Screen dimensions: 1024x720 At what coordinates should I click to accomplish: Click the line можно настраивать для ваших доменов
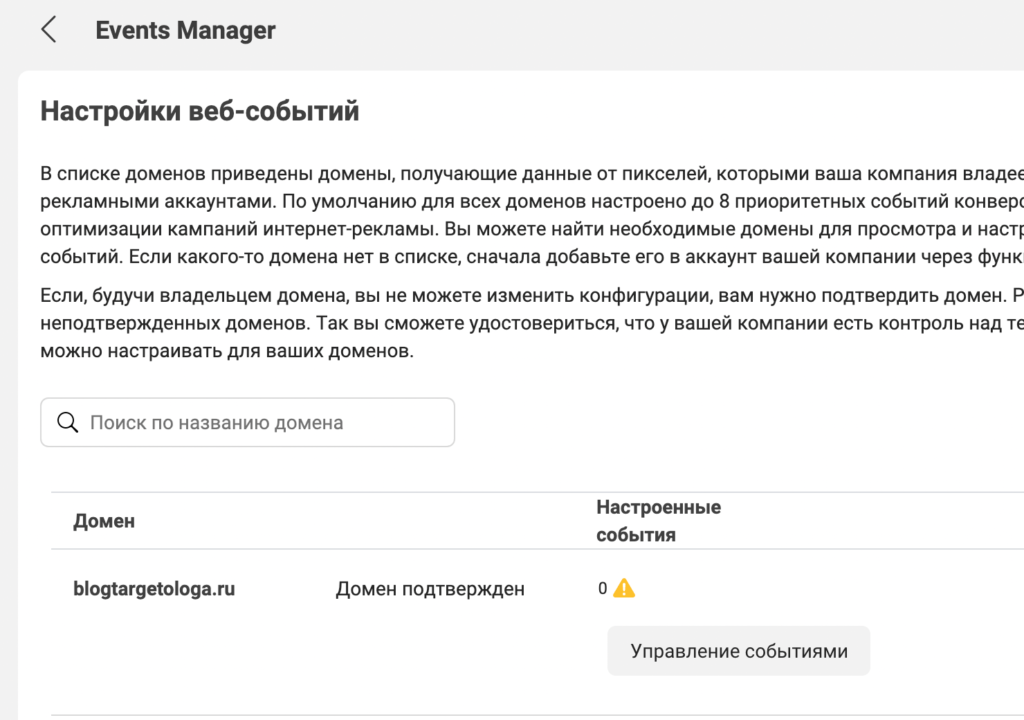coord(226,352)
